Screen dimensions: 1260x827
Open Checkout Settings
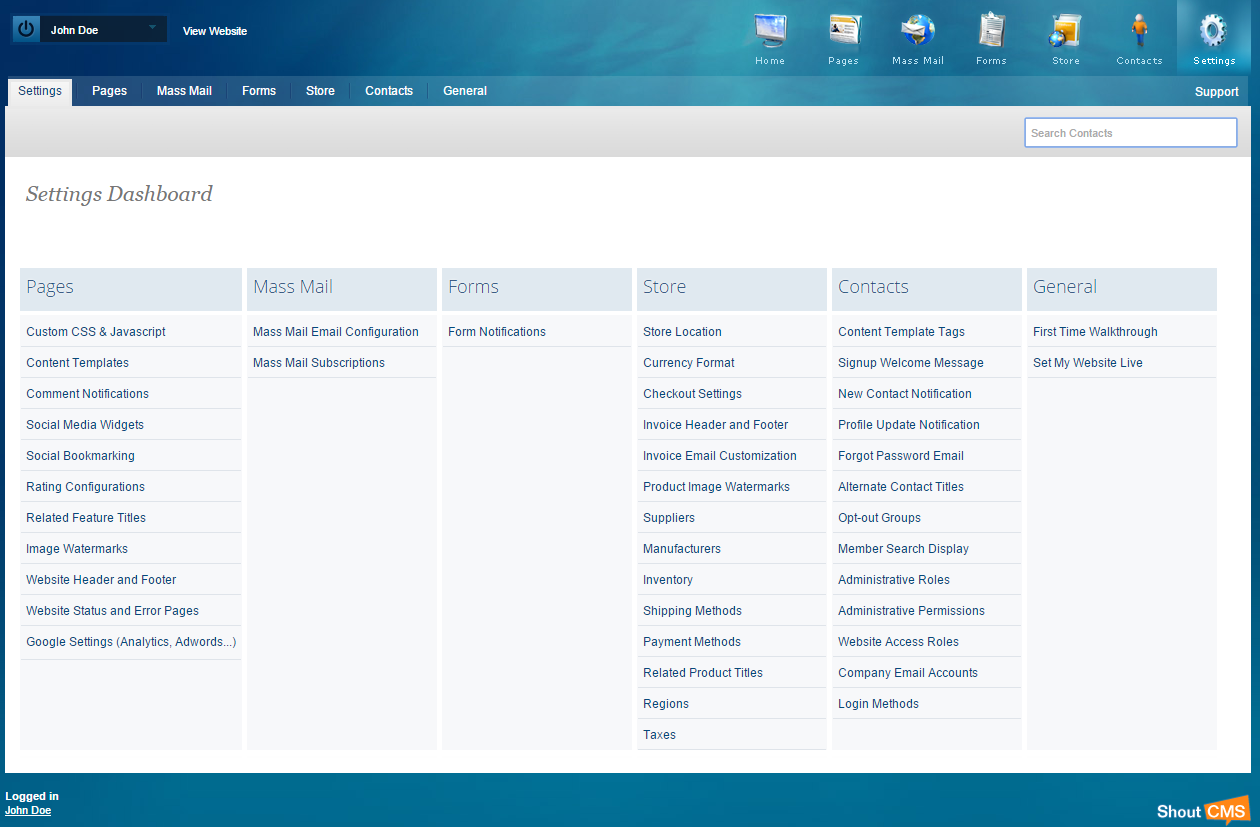point(693,394)
